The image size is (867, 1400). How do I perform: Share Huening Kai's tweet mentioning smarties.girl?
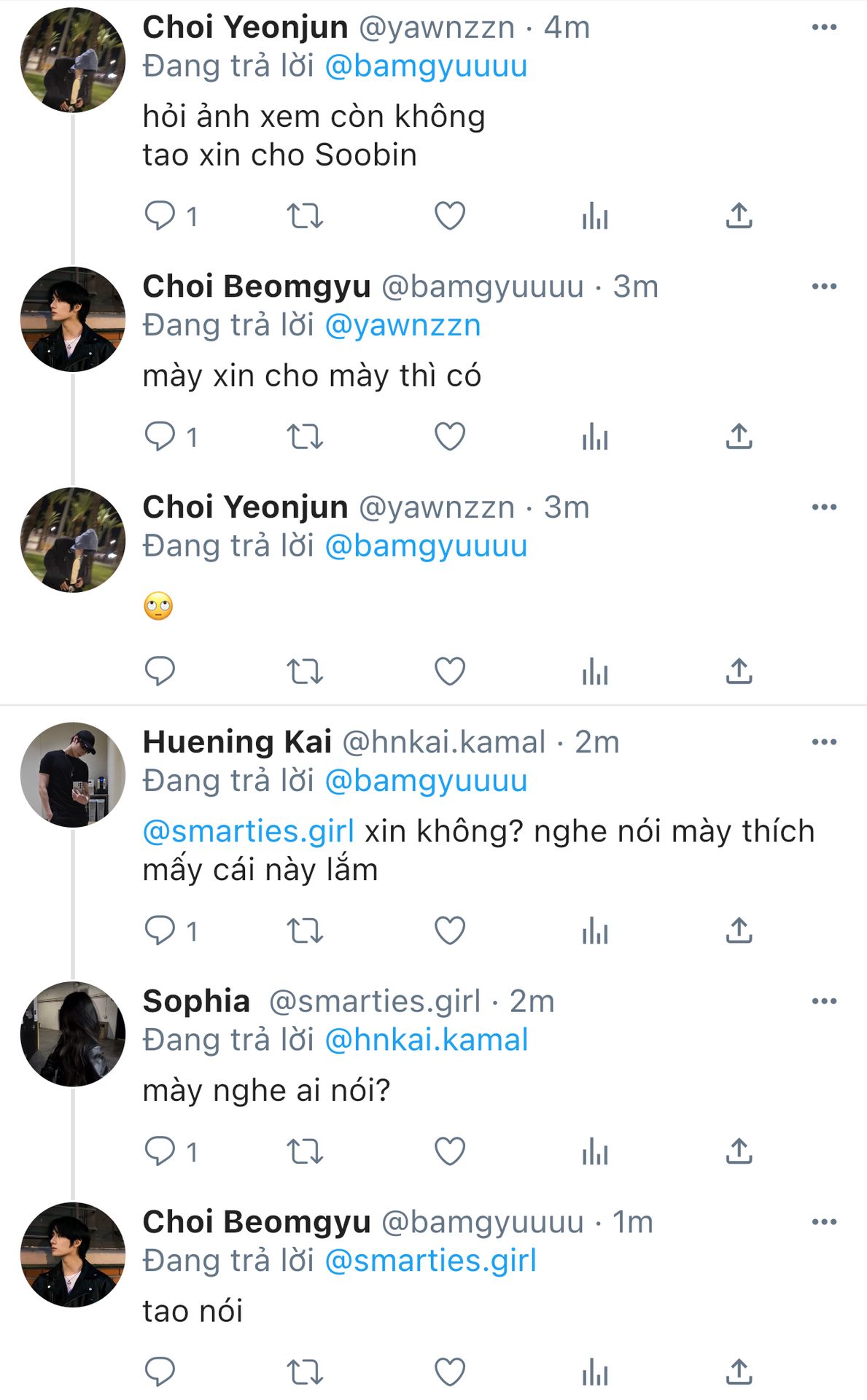point(739,930)
